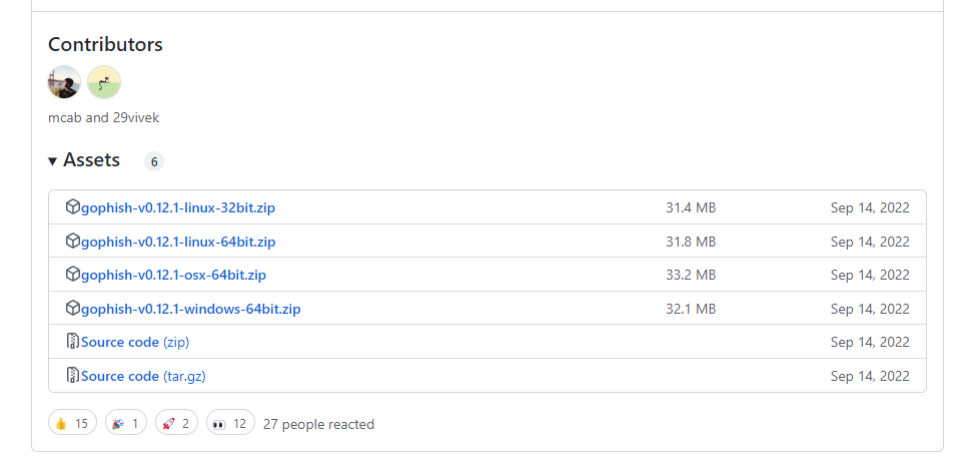The image size is (972, 458).
Task: Click the Contributors heading
Action: [105, 45]
